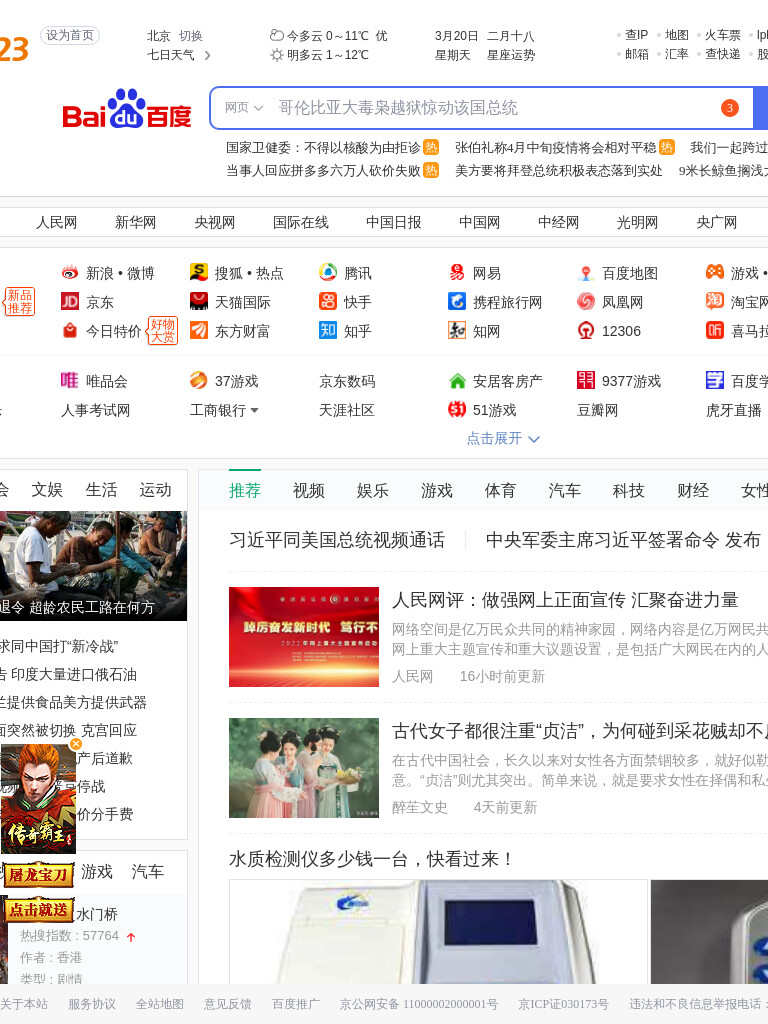This screenshot has width=768, height=1024.
Task: Open the 央视网 link
Action: (214, 223)
